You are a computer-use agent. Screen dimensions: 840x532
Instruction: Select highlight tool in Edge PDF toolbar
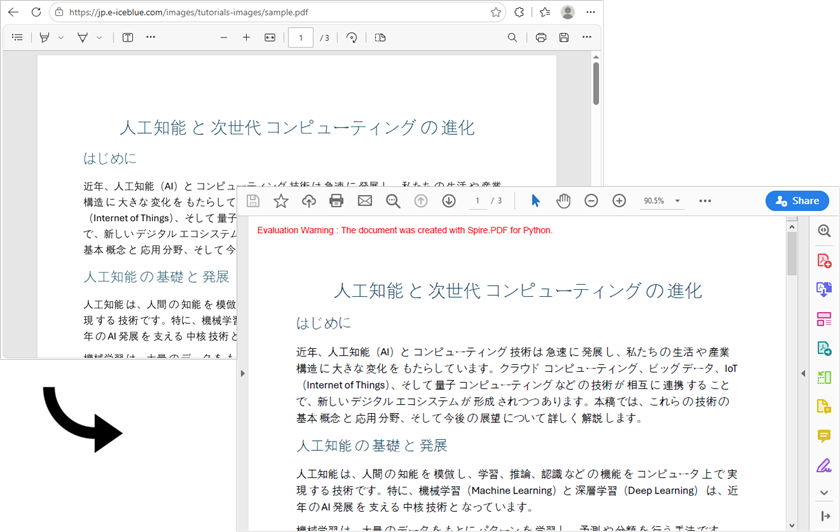point(45,38)
